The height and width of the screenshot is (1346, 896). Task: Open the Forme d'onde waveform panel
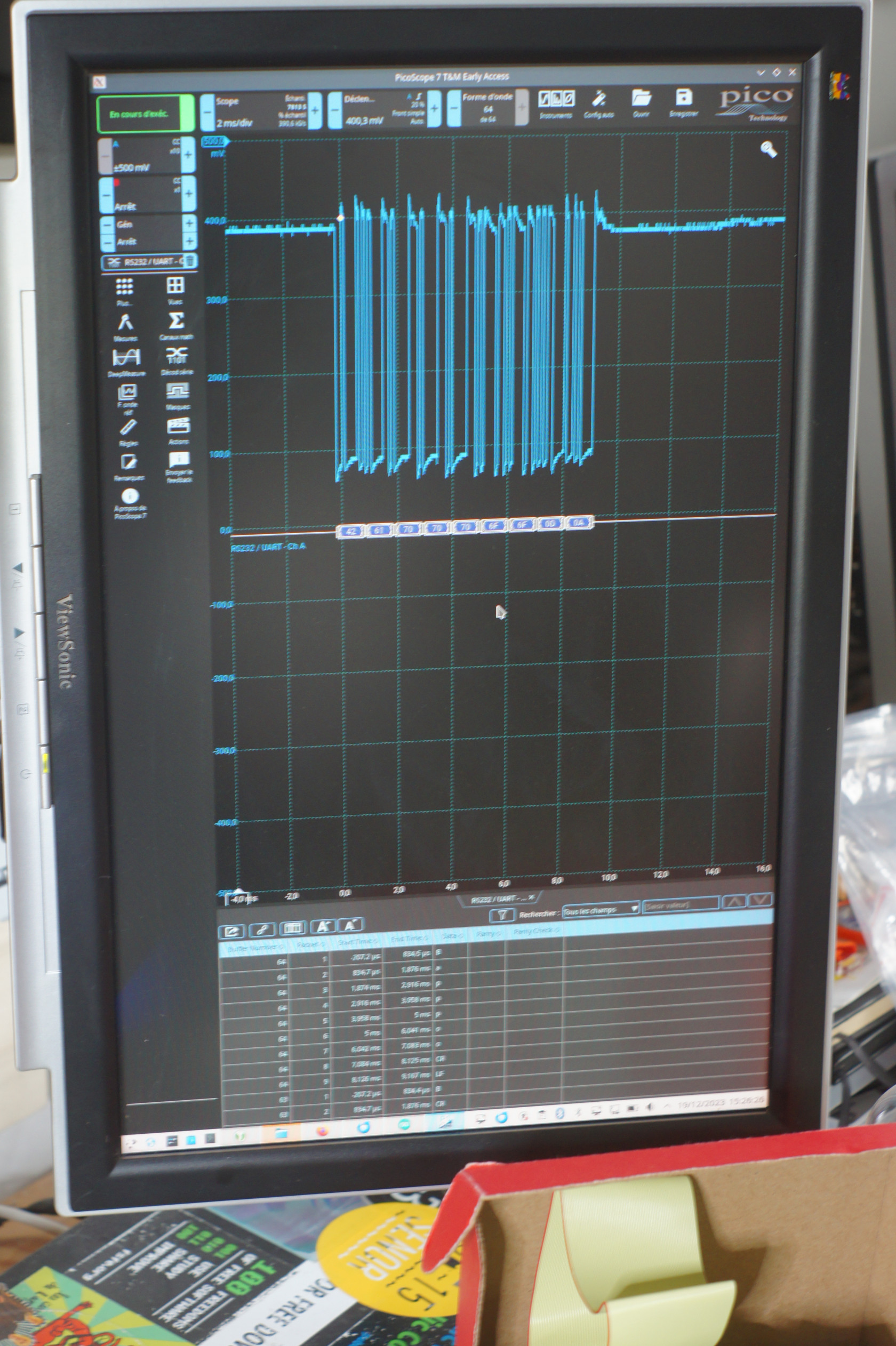pos(487,107)
